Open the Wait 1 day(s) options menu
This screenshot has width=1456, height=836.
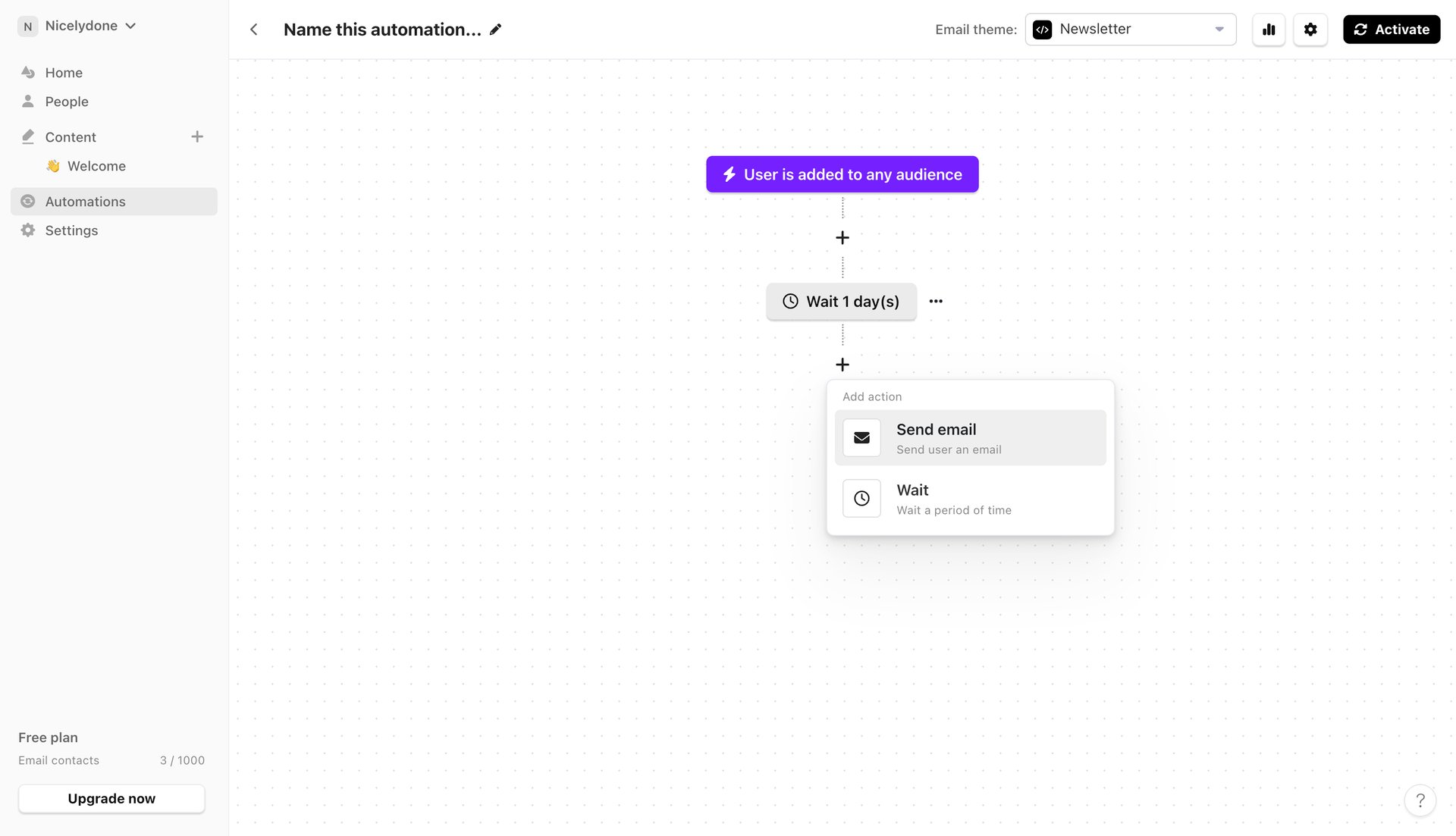point(935,301)
